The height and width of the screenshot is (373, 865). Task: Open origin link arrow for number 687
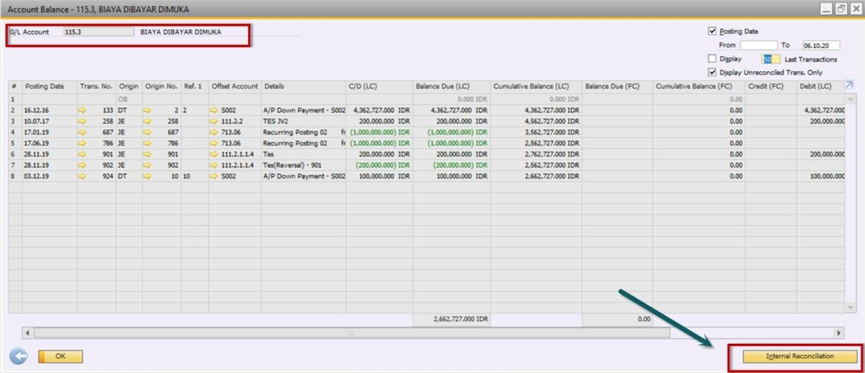147,132
